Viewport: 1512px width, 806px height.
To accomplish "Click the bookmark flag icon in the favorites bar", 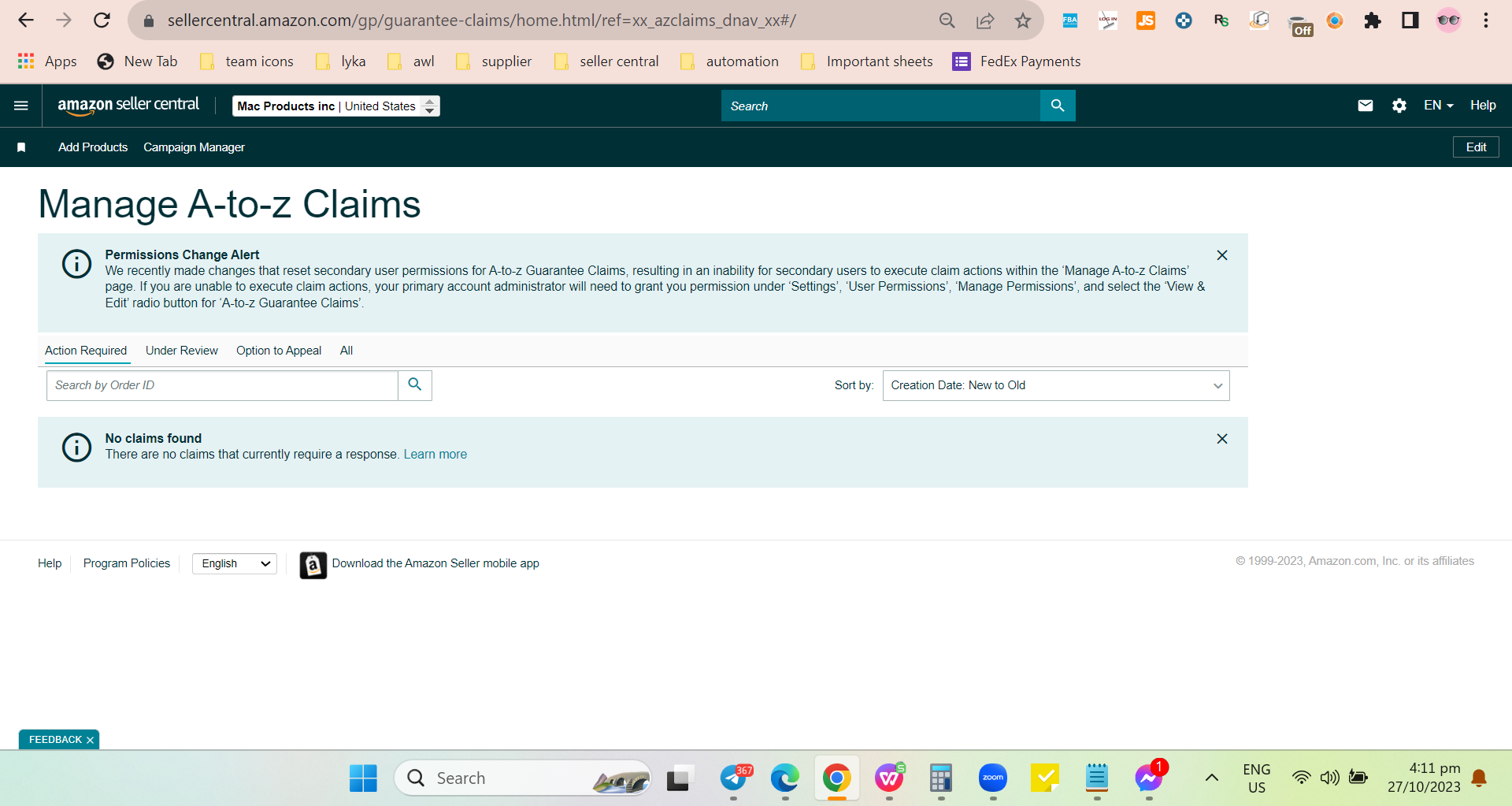I will (21, 147).
